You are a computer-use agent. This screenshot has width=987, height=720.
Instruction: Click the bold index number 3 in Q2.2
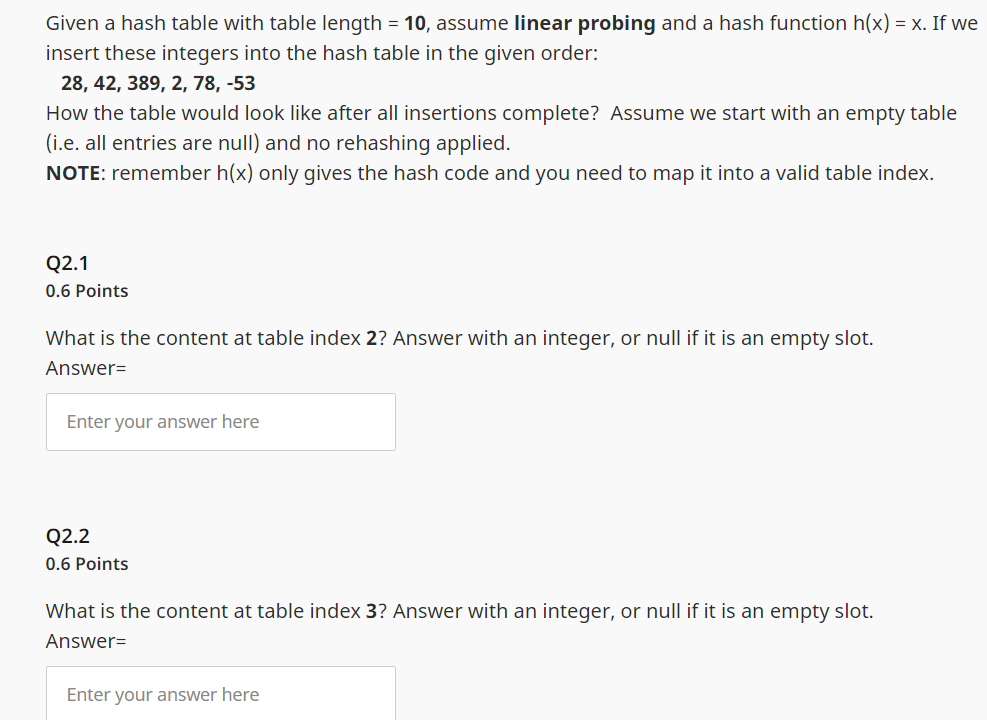(x=371, y=610)
